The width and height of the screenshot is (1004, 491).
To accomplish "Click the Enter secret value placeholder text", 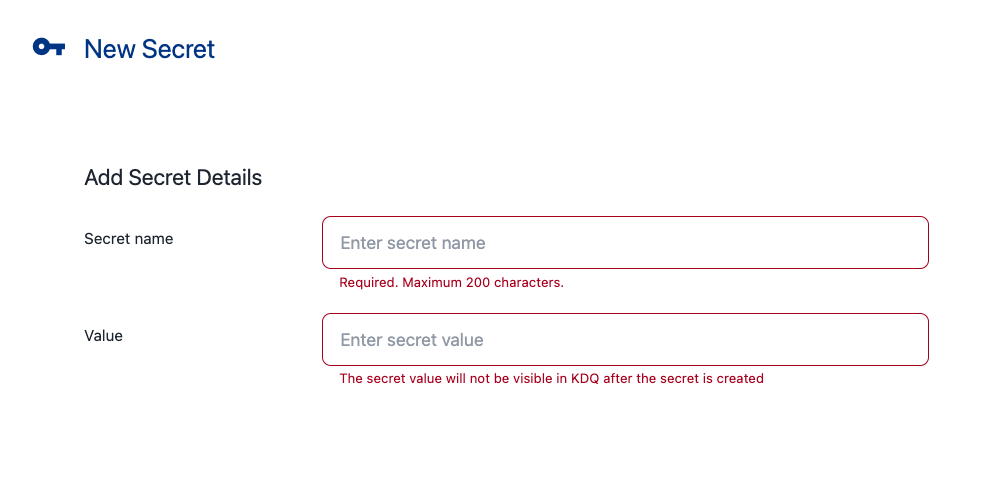I will pos(412,340).
